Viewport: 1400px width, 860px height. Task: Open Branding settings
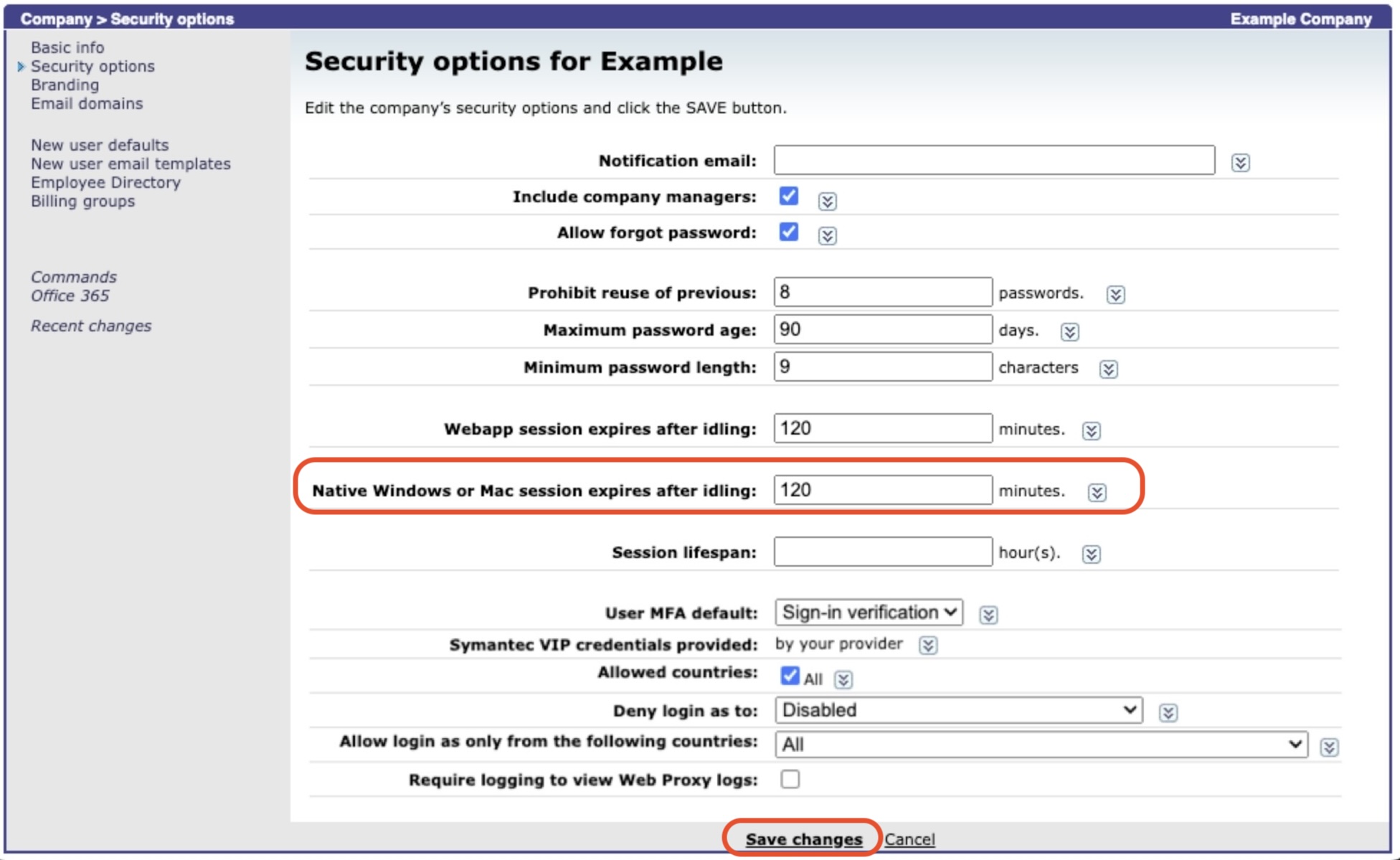tap(65, 85)
